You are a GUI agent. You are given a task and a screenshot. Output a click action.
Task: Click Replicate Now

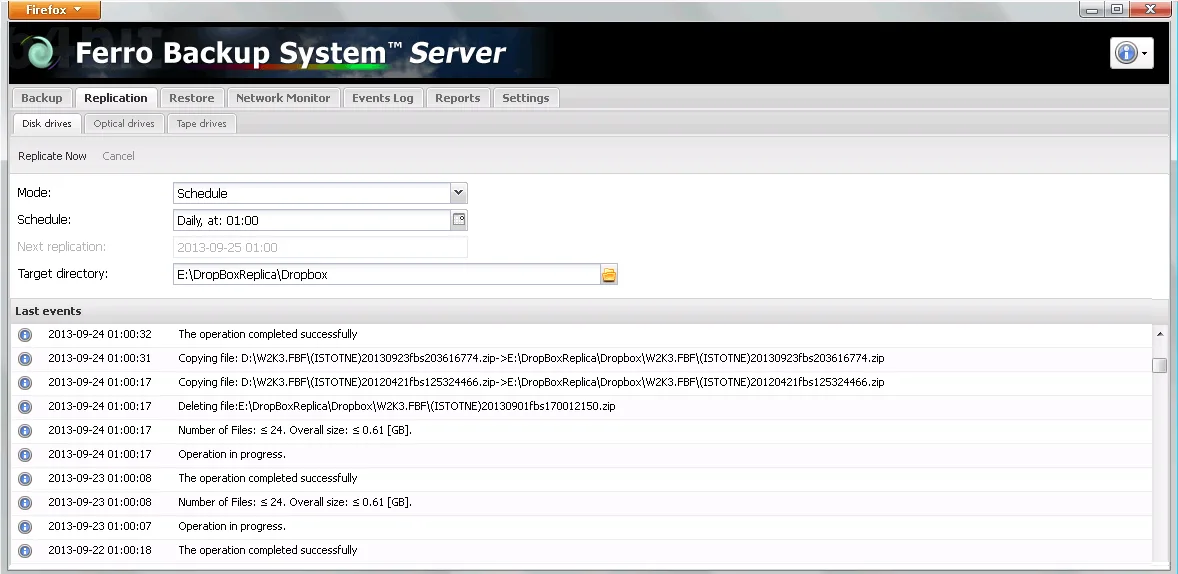[x=53, y=156]
